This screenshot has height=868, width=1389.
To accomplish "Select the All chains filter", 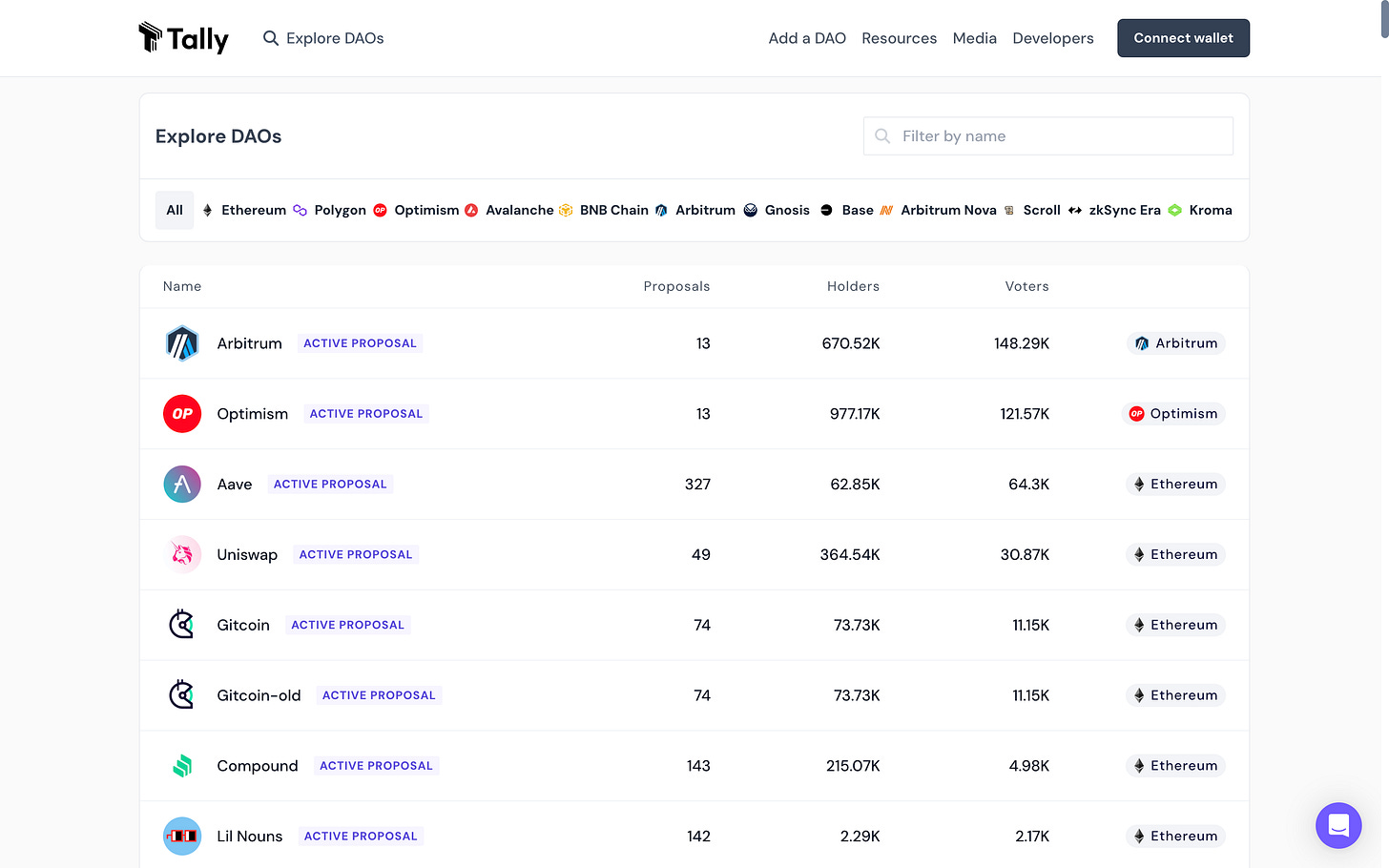I will [x=175, y=210].
